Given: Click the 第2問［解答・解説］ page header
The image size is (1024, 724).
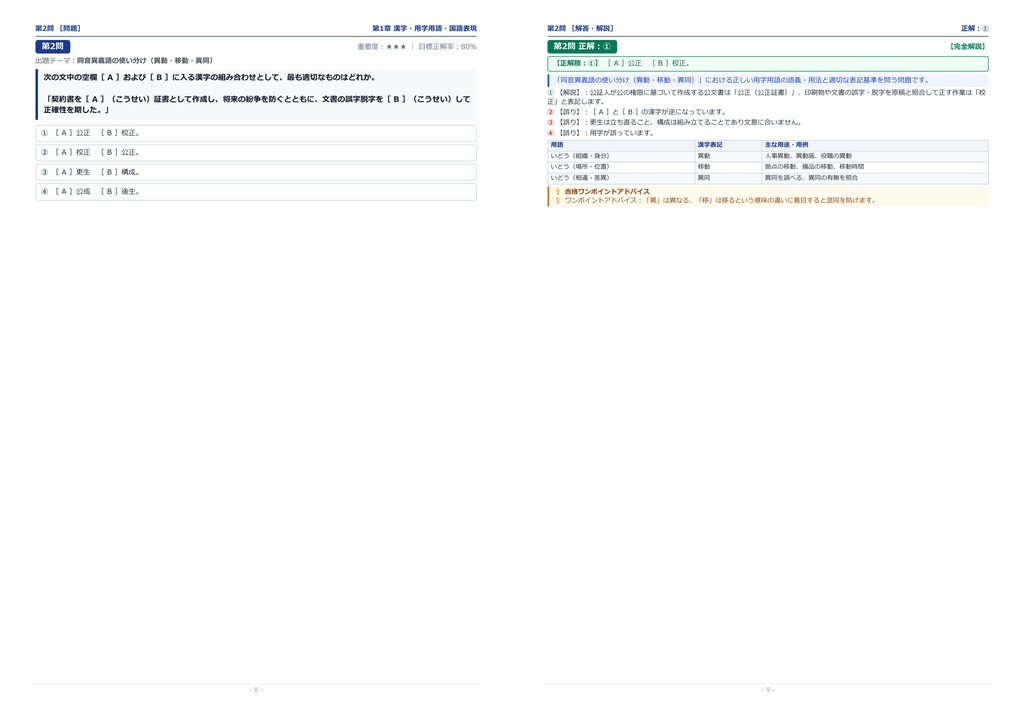Looking at the screenshot, I should tap(581, 29).
